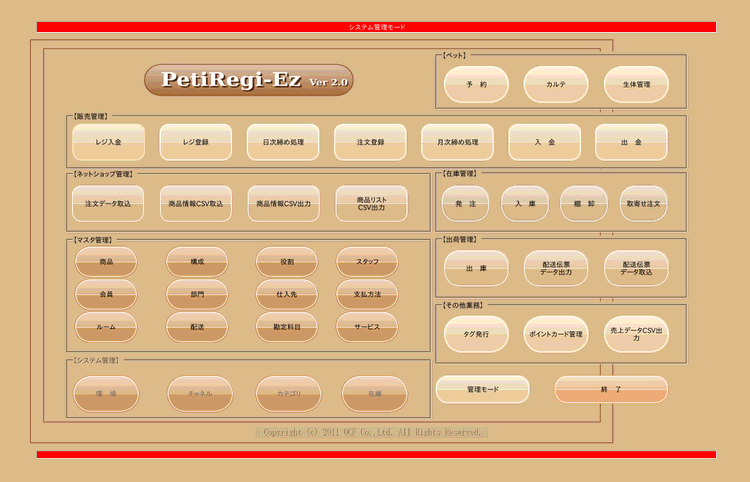750x482 pixels.
Task: Switch using the 管理モード button
Action: click(483, 389)
